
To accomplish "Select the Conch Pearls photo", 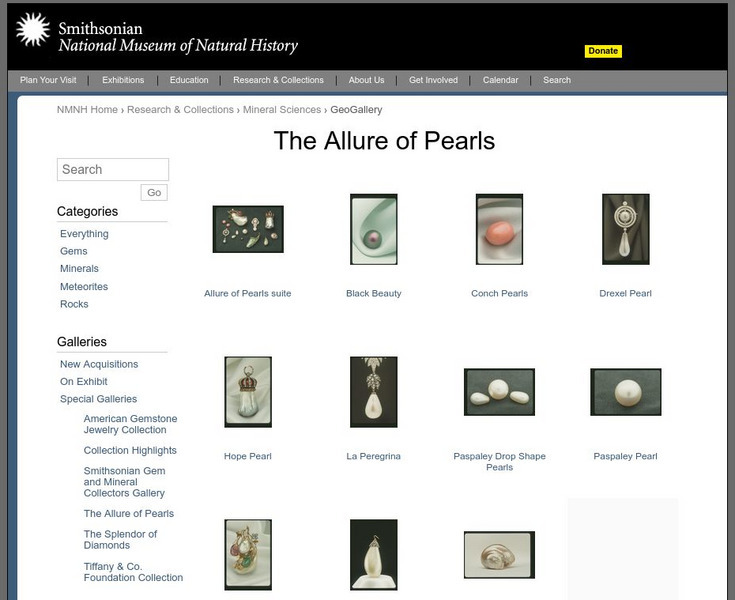I will pos(499,229).
